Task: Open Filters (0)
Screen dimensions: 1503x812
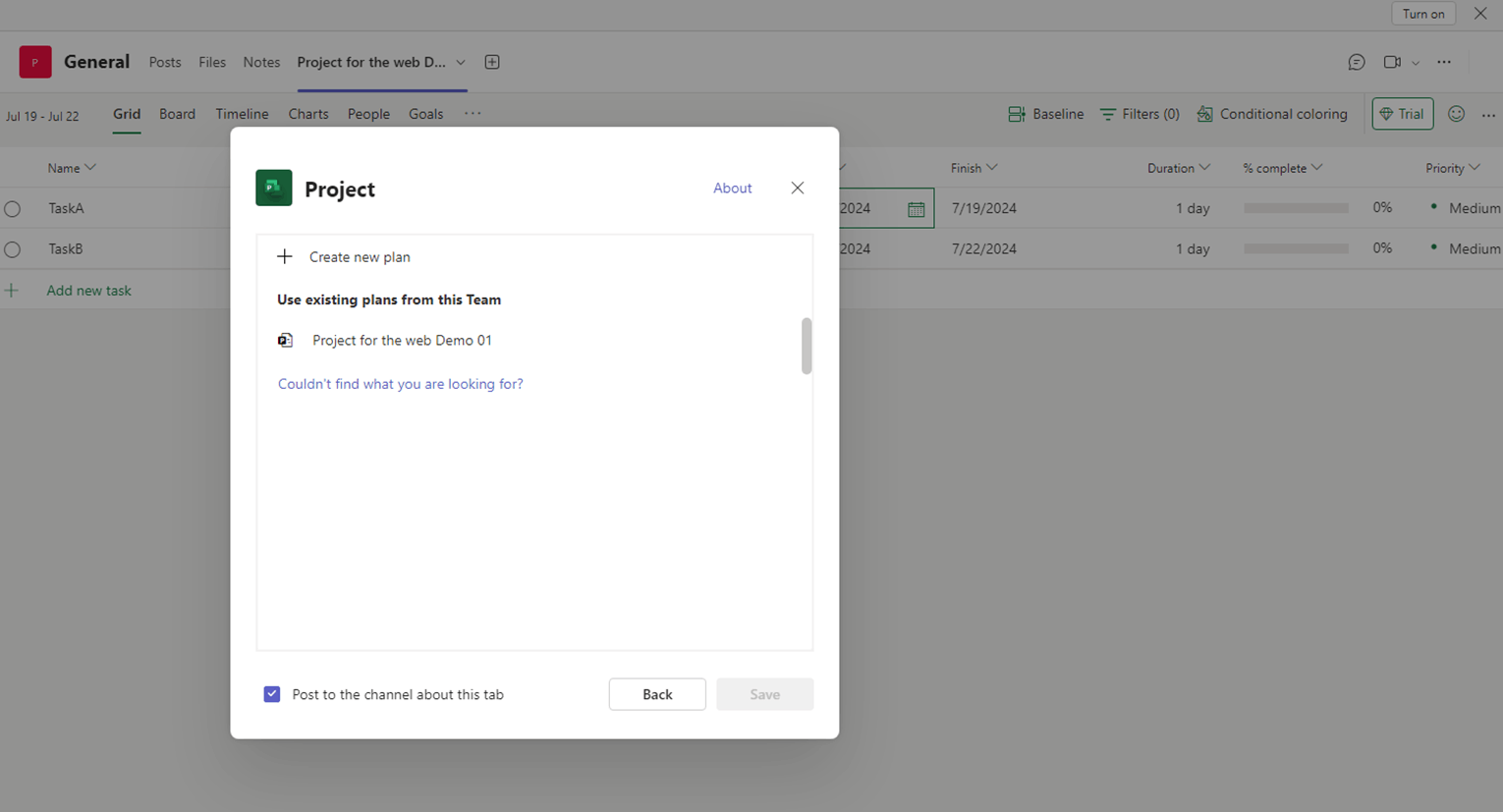Action: tap(1140, 114)
